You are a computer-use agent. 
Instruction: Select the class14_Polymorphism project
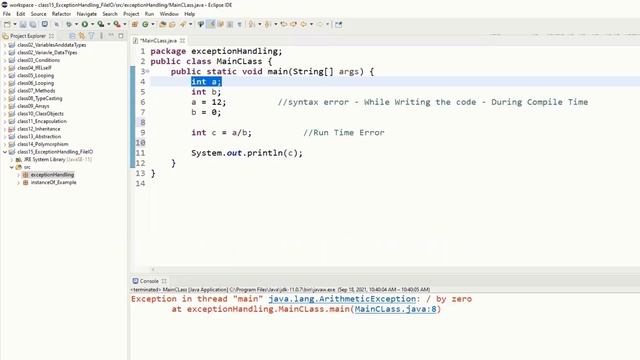pyautogui.click(x=43, y=144)
